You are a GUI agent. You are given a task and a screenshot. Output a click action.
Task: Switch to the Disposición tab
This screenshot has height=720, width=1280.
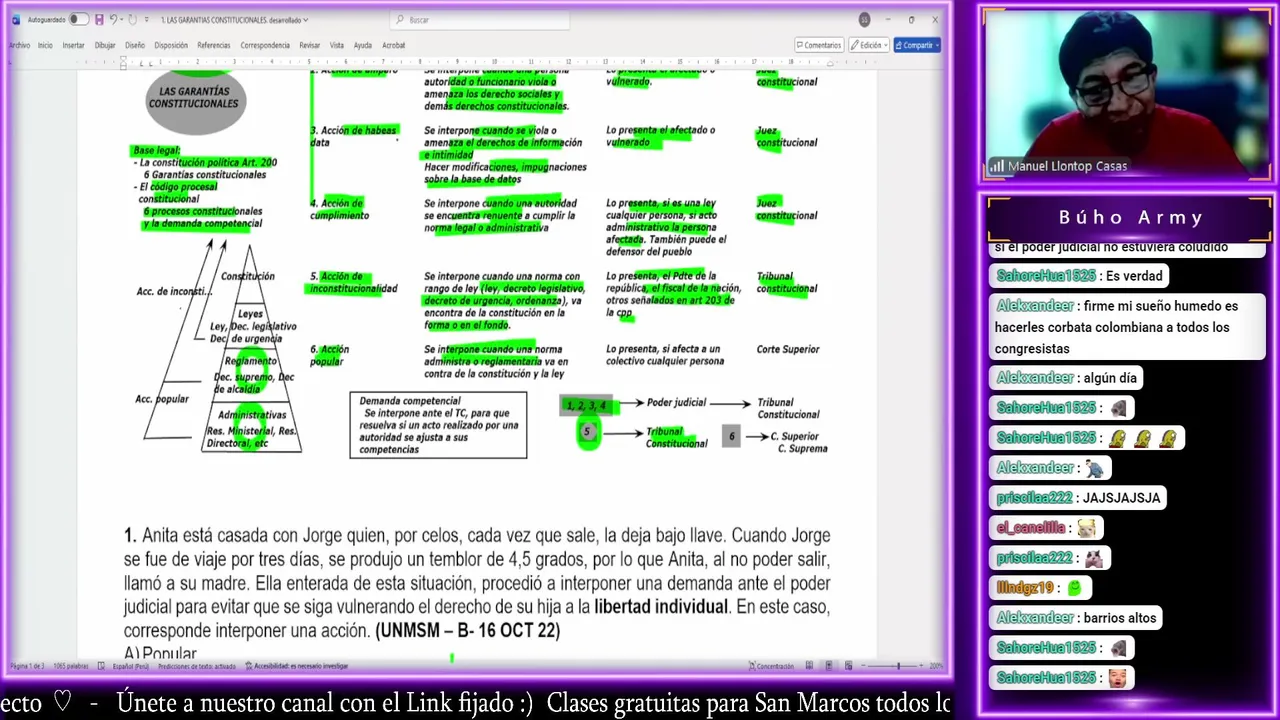point(171,45)
